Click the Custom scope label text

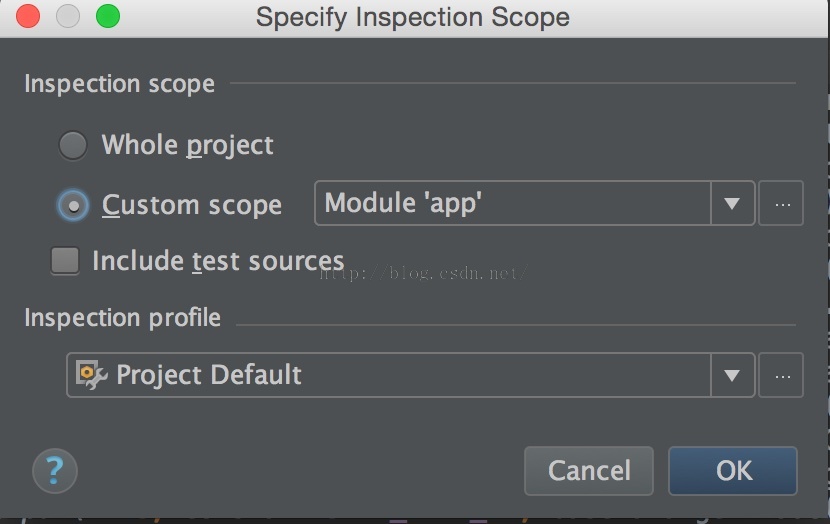tap(192, 205)
